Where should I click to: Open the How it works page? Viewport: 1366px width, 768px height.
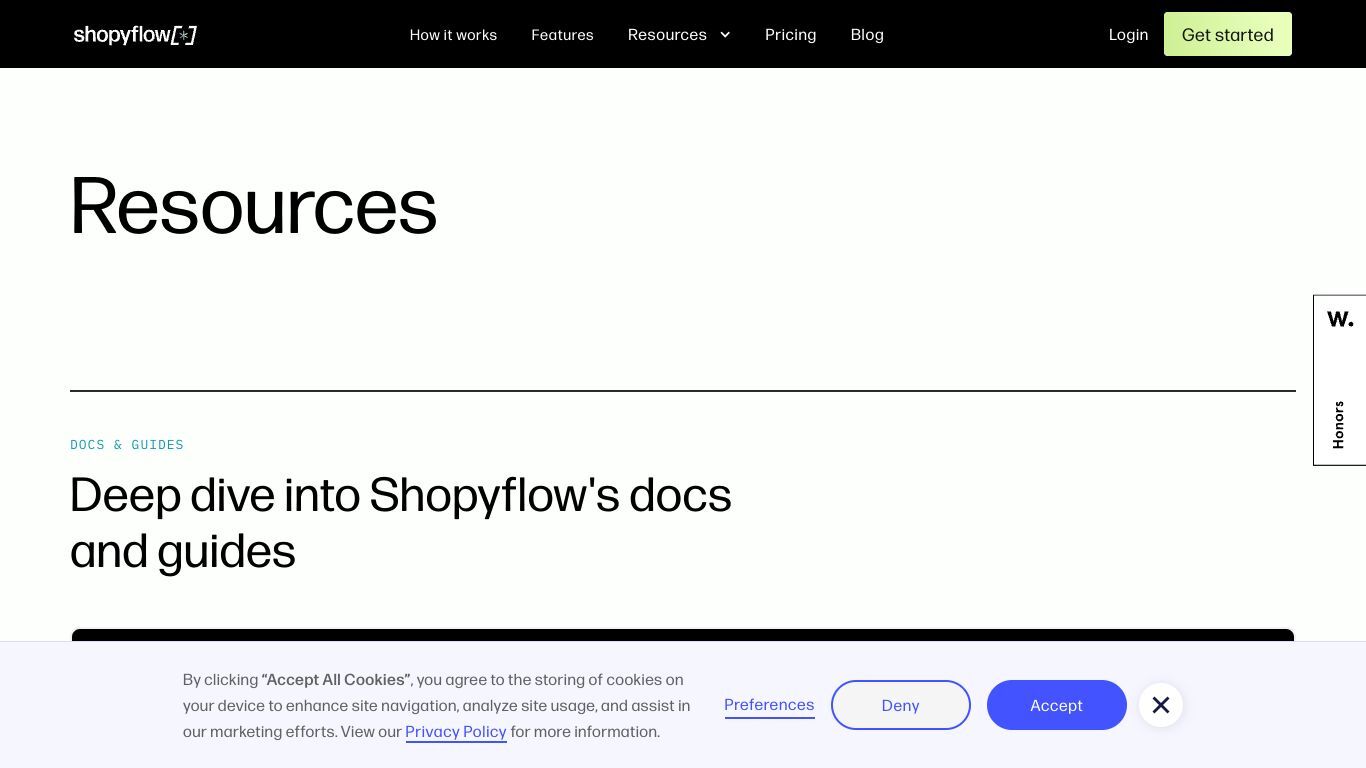coord(453,35)
